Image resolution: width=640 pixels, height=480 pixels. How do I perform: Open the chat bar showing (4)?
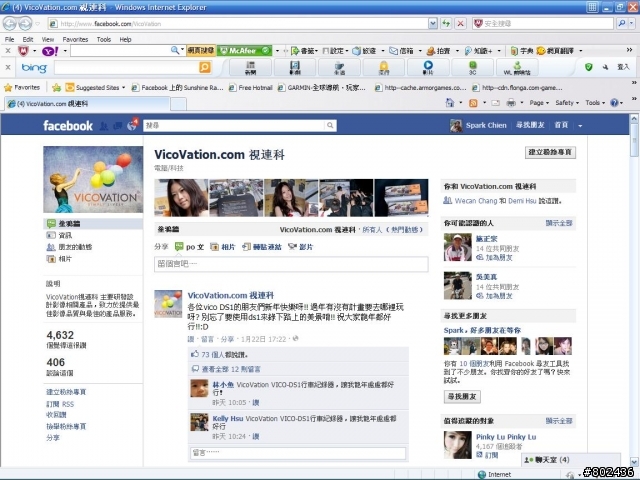point(571,460)
